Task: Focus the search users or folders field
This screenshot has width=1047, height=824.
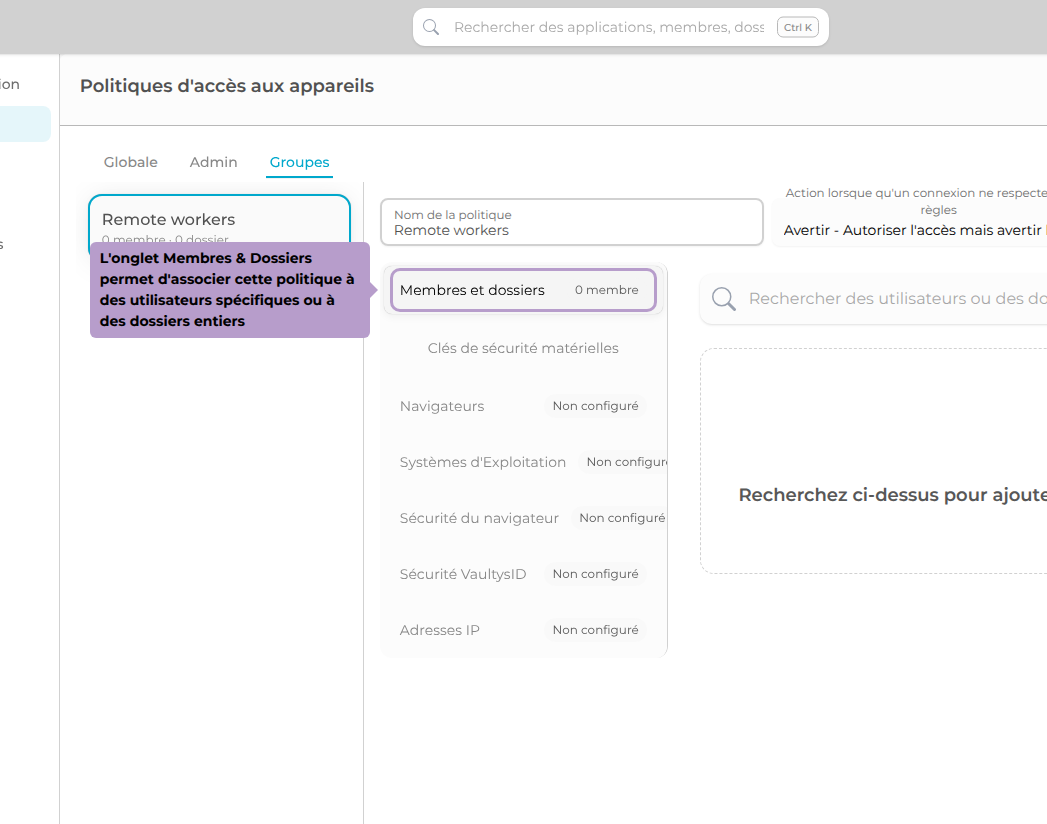Action: [873, 298]
